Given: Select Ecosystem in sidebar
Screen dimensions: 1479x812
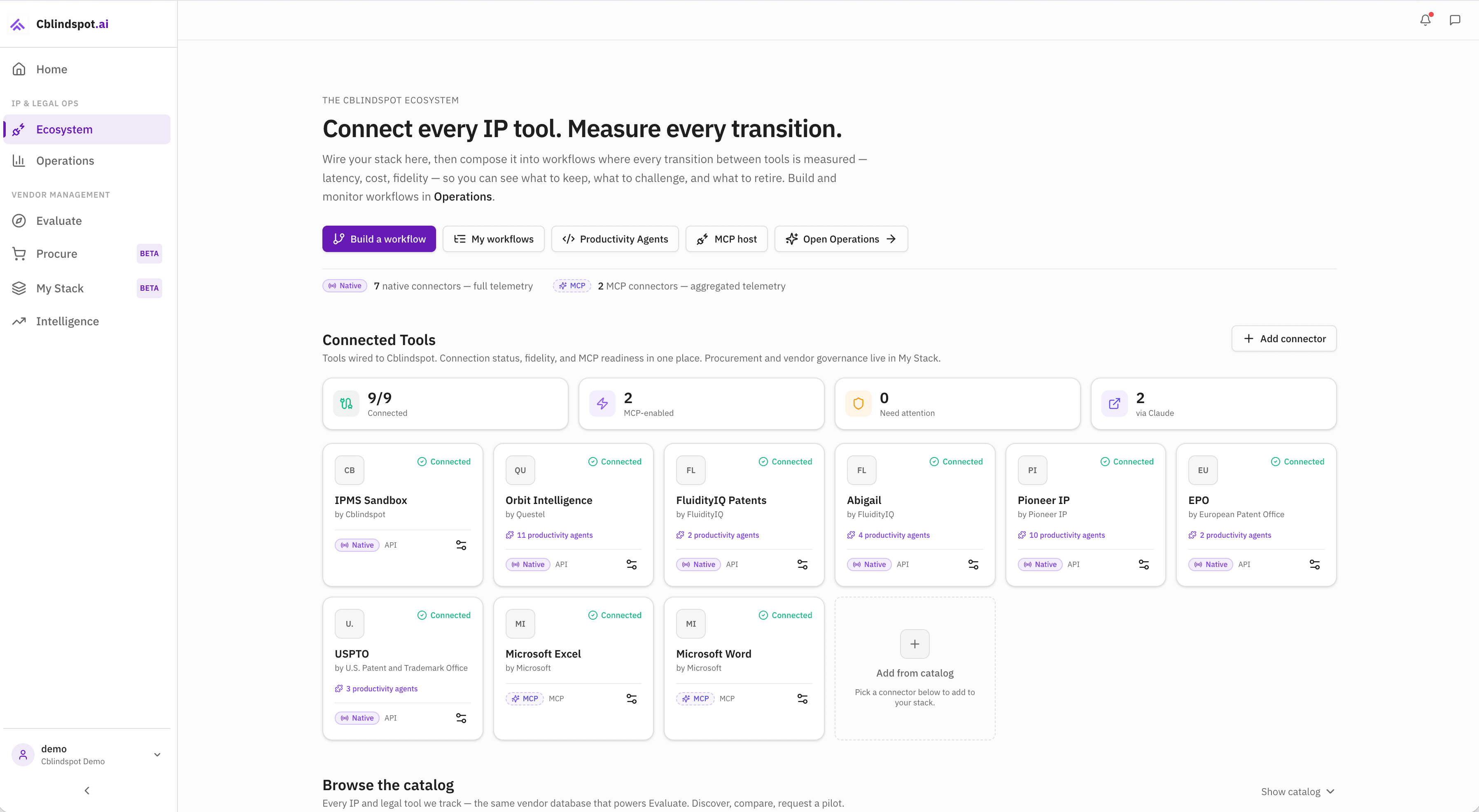Looking at the screenshot, I should click(87, 130).
